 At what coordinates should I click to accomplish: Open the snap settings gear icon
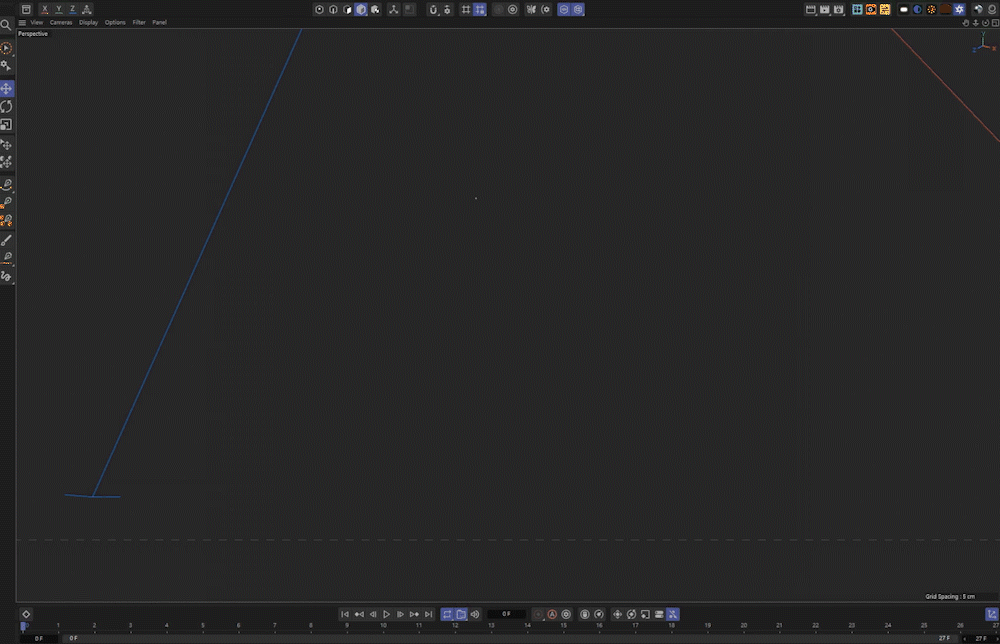coord(447,10)
